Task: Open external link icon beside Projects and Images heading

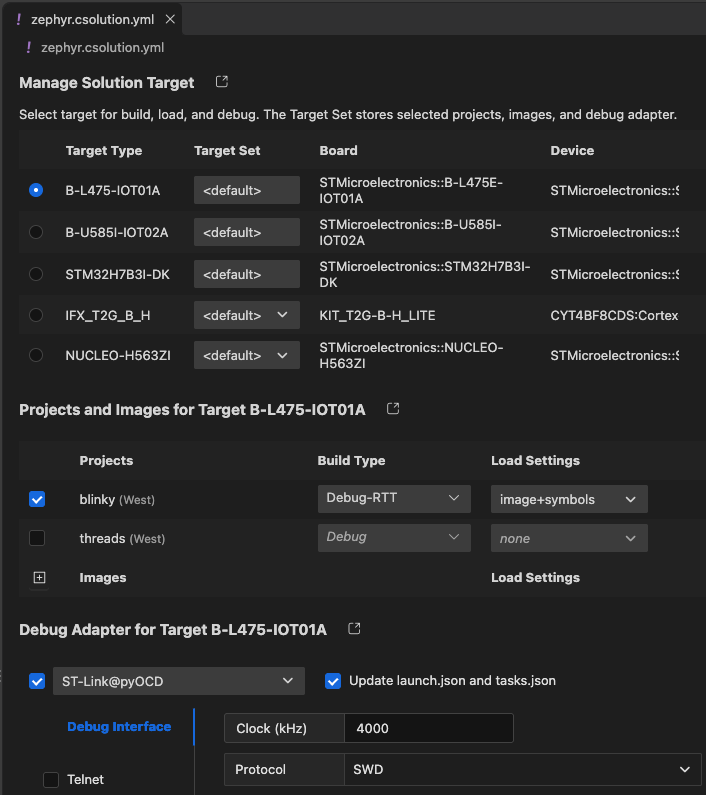Action: click(393, 409)
